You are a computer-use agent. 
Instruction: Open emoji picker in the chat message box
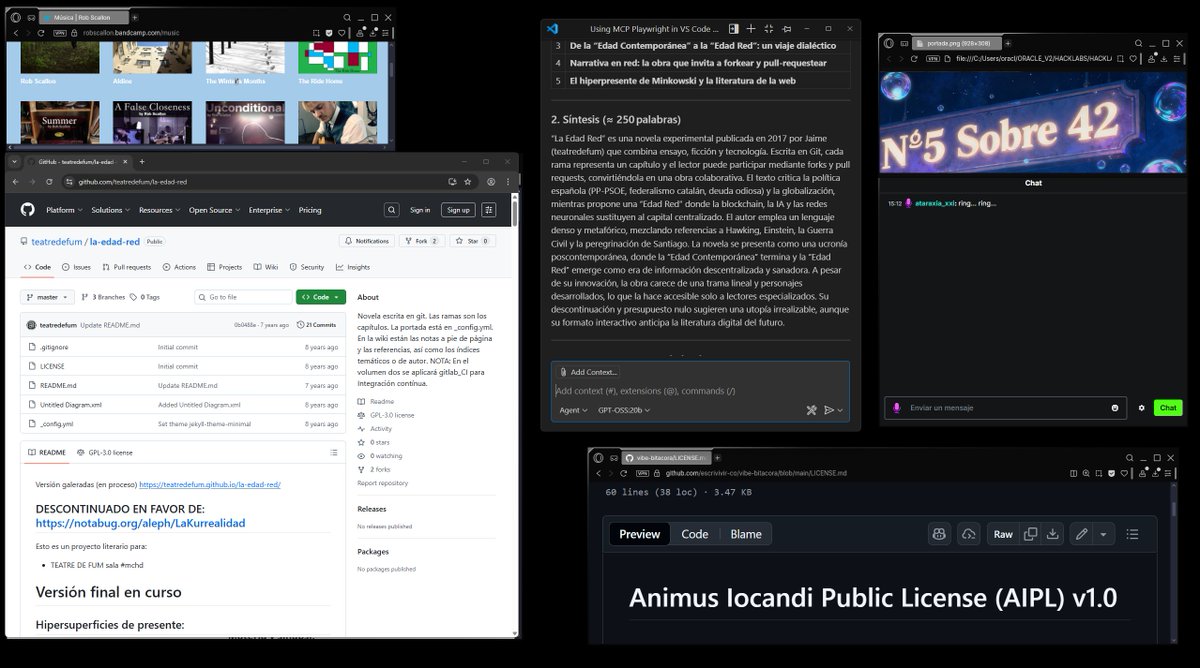(1115, 408)
